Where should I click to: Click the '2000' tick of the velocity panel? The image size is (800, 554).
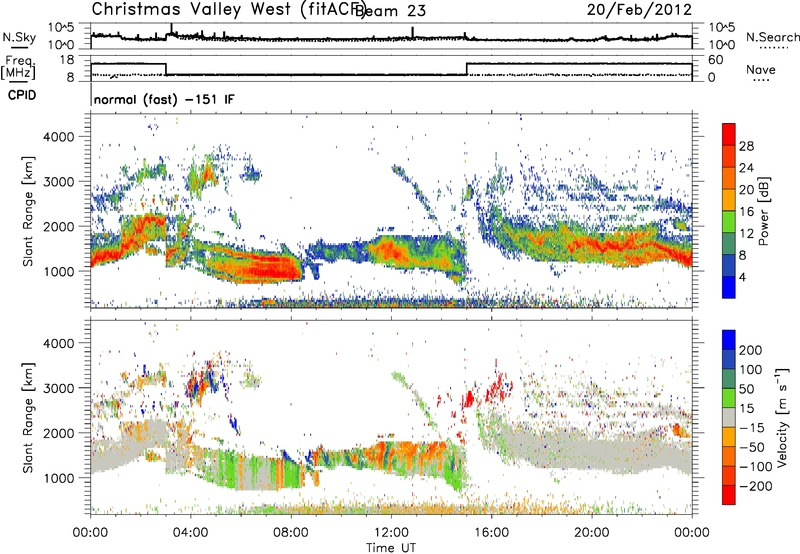click(59, 433)
